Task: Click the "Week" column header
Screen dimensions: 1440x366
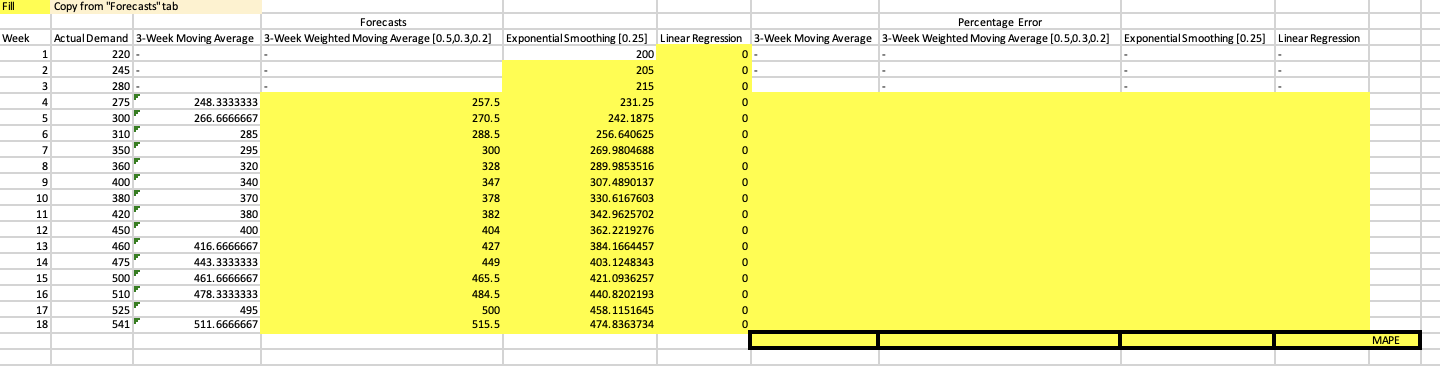Action: point(25,37)
